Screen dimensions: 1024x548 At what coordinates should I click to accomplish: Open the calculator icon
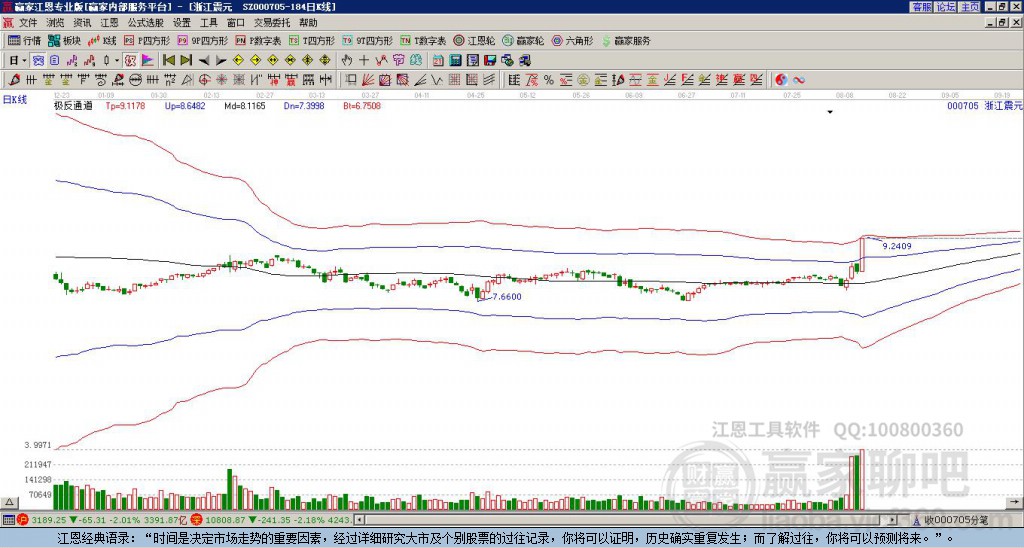(455, 61)
